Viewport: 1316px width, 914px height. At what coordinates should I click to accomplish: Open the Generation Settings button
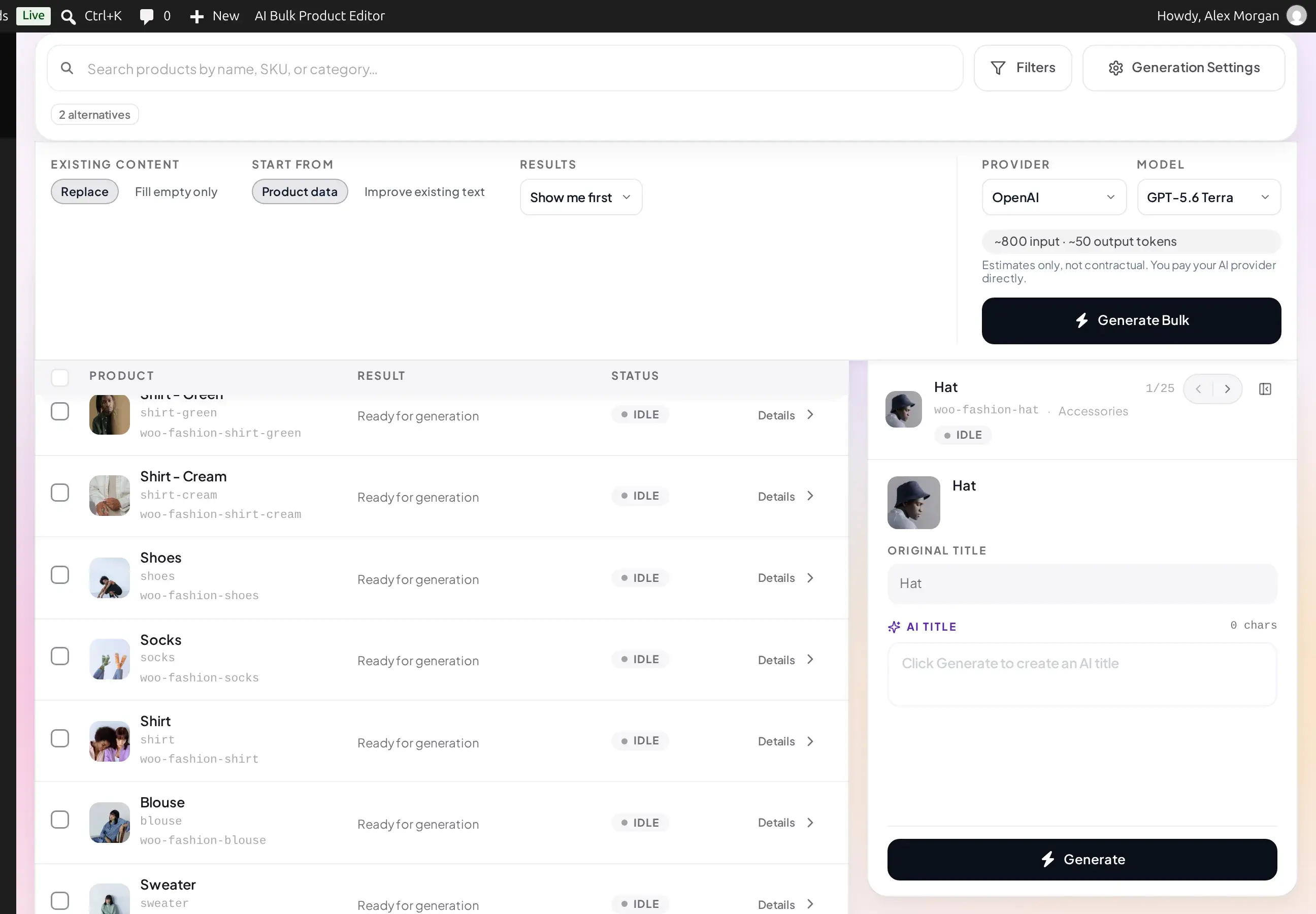[1183, 68]
